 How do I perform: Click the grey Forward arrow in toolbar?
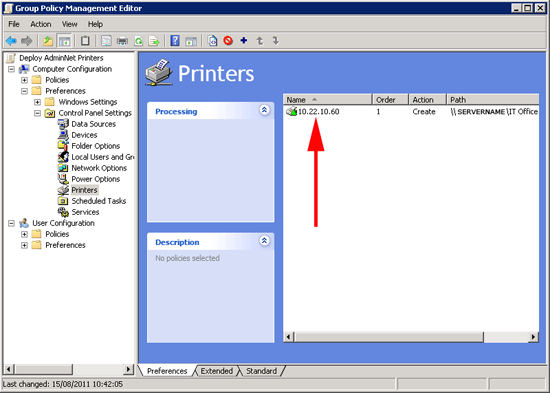[27, 41]
